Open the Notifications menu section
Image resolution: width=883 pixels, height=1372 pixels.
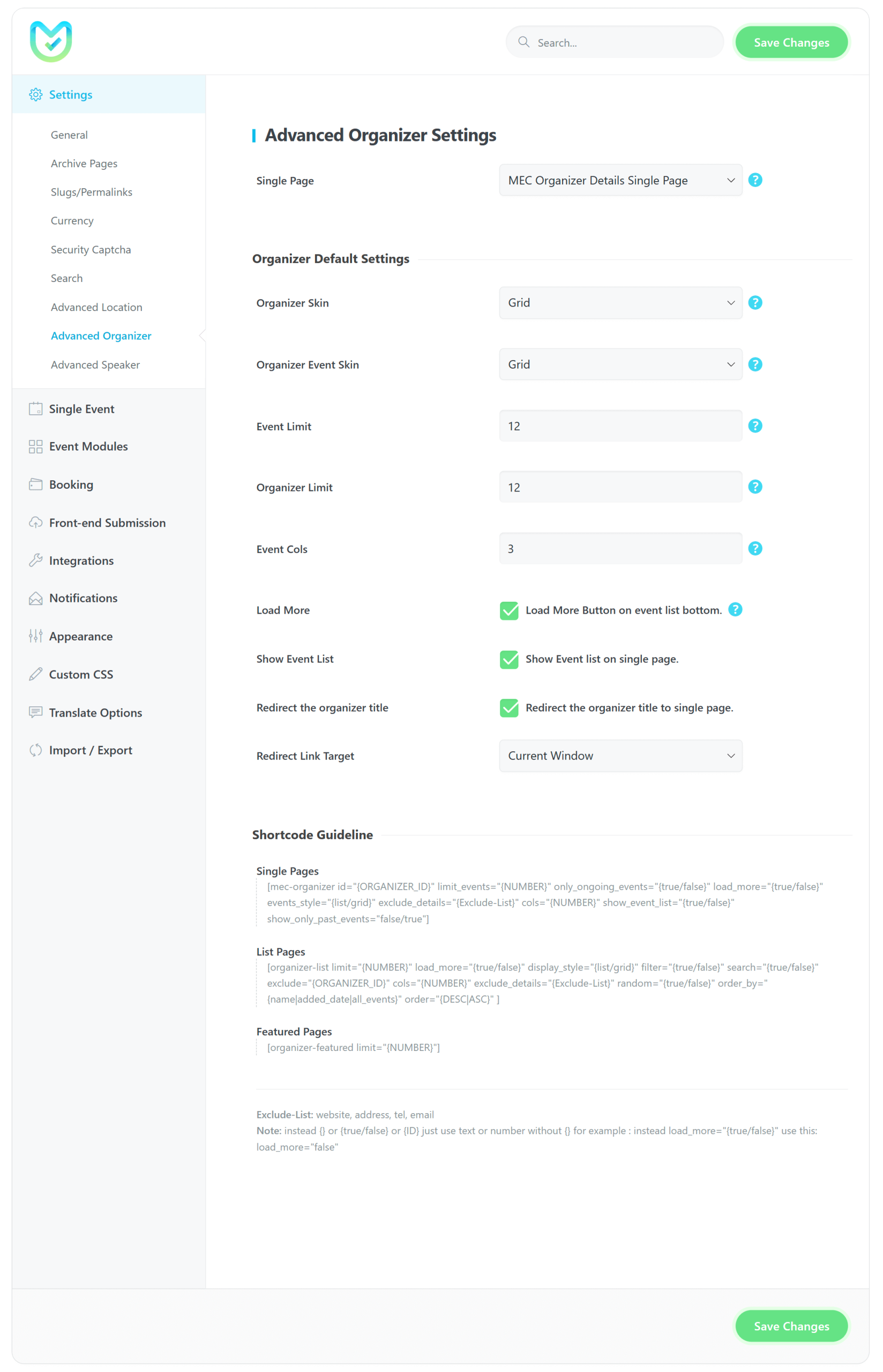pyautogui.click(x=83, y=598)
